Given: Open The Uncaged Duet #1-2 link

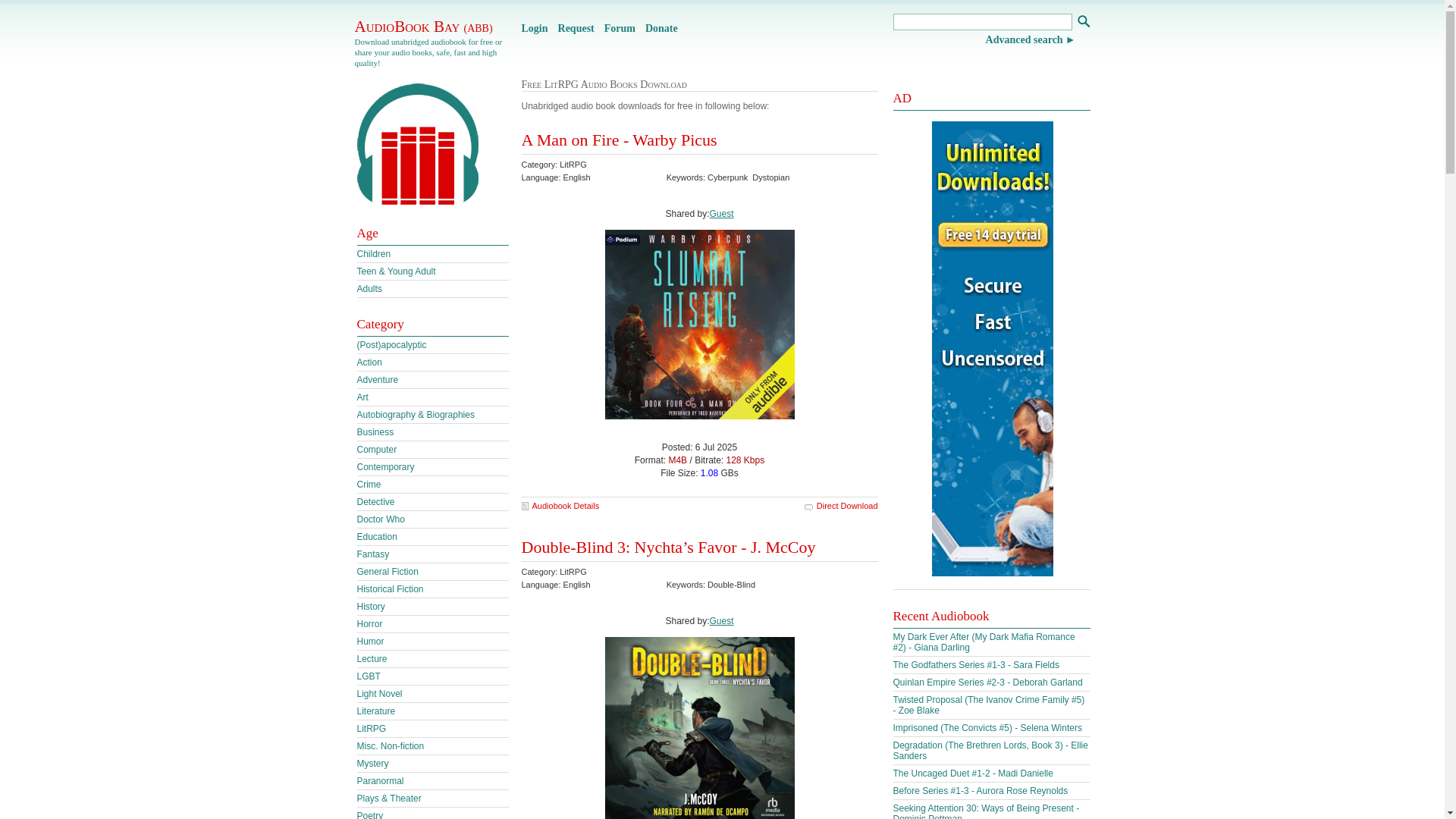Looking at the screenshot, I should pyautogui.click(x=973, y=773).
